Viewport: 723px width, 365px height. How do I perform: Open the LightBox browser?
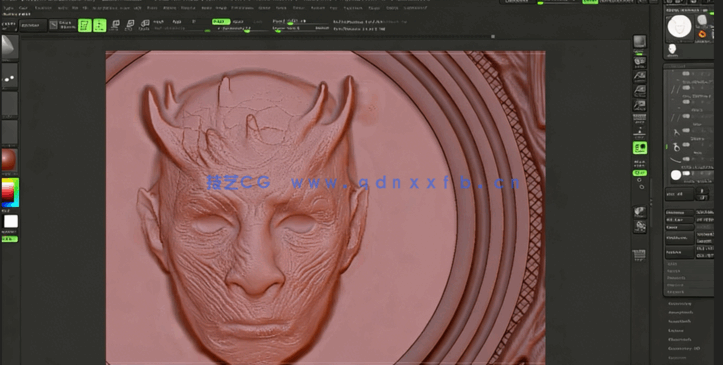coord(34,25)
